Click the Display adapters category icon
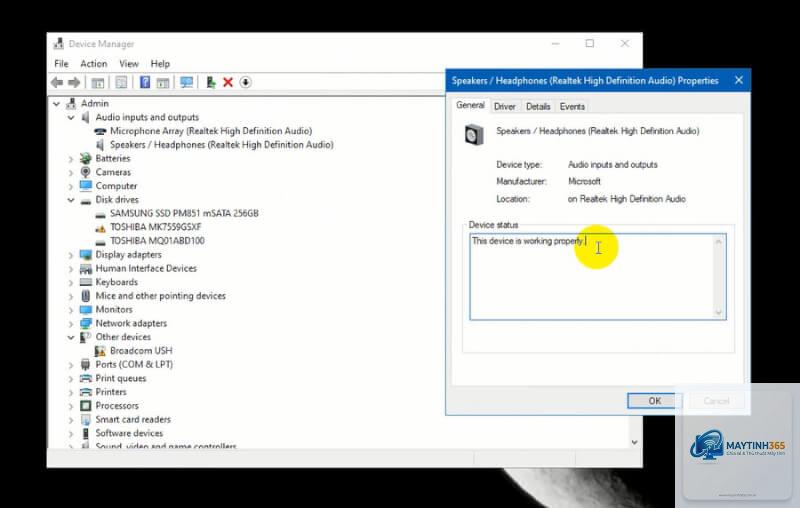This screenshot has height=508, width=800. (86, 255)
